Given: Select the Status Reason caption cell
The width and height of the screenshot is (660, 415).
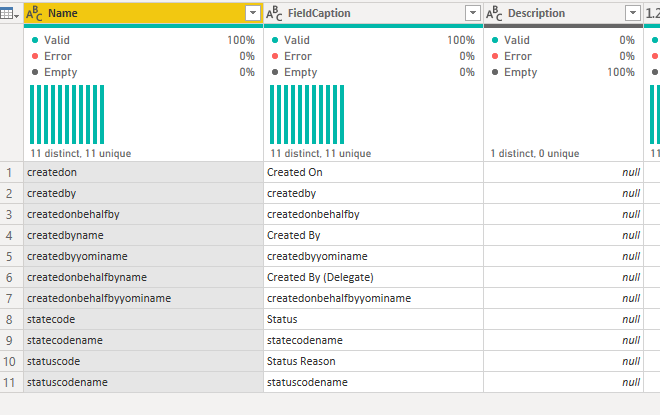Looking at the screenshot, I should (x=373, y=362).
